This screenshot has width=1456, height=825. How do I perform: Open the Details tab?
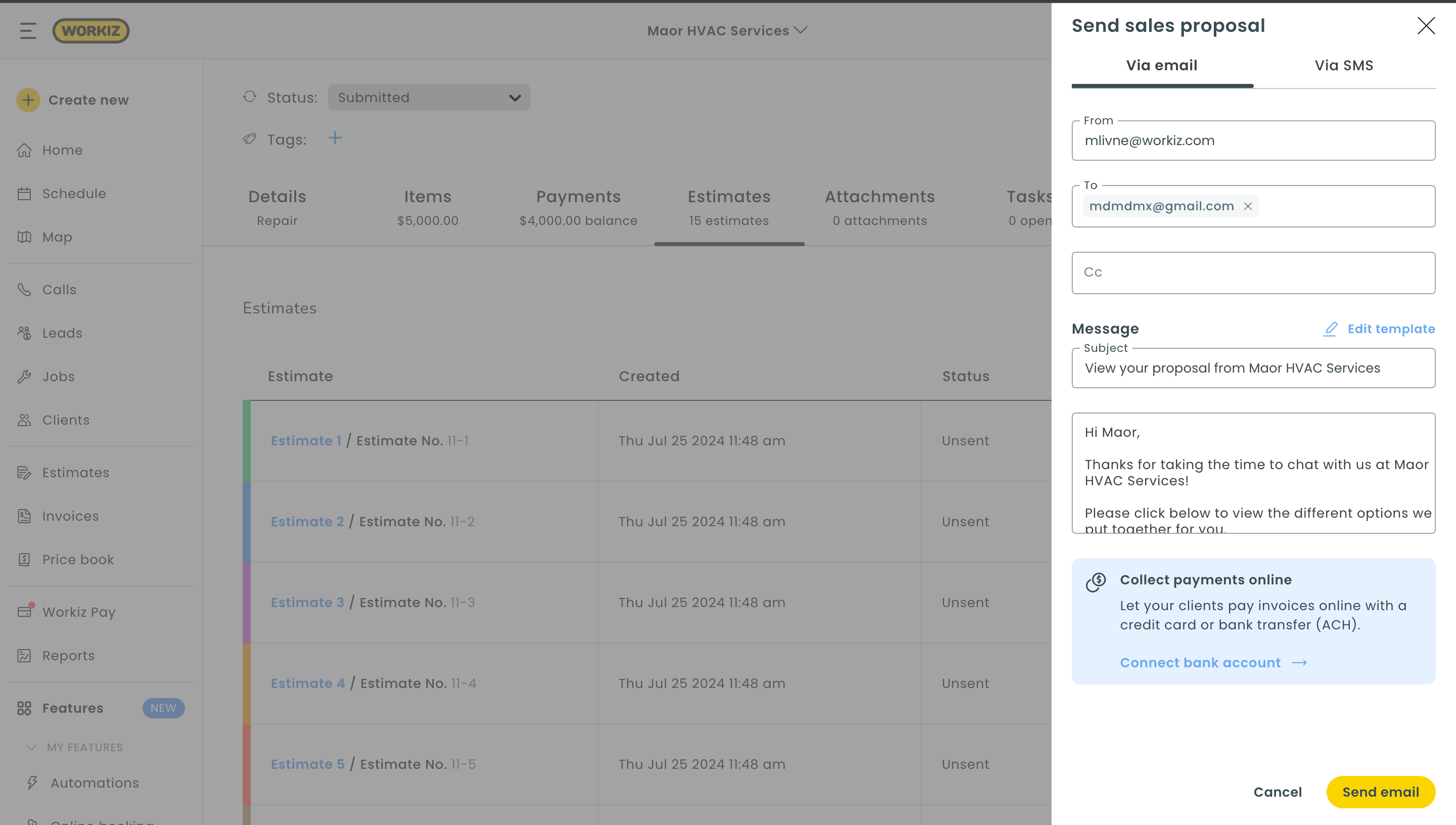(x=277, y=208)
